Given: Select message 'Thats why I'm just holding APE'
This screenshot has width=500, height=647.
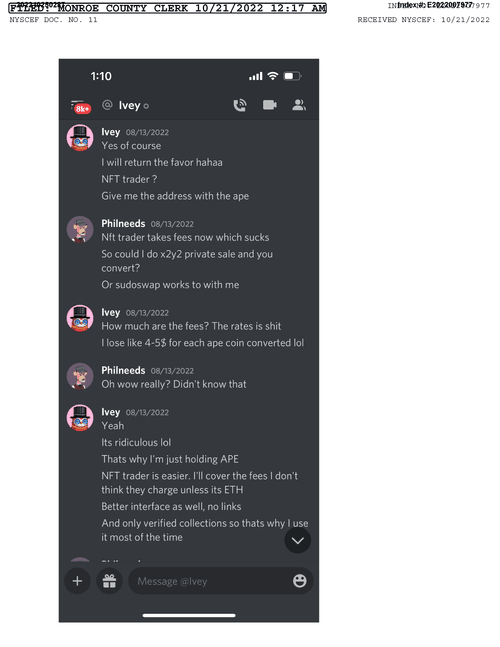Looking at the screenshot, I should [x=170, y=459].
